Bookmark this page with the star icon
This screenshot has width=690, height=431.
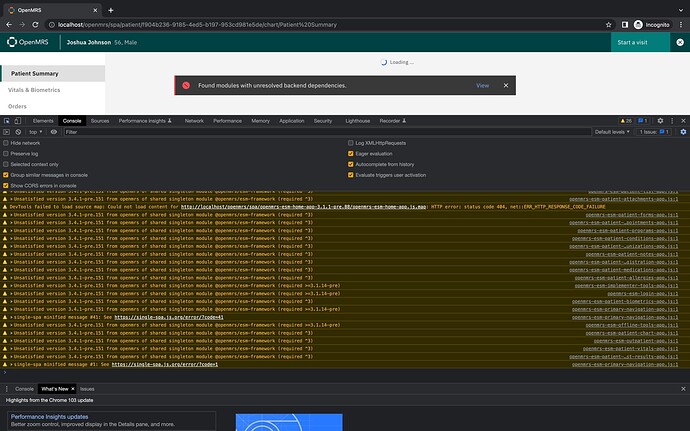[609, 25]
